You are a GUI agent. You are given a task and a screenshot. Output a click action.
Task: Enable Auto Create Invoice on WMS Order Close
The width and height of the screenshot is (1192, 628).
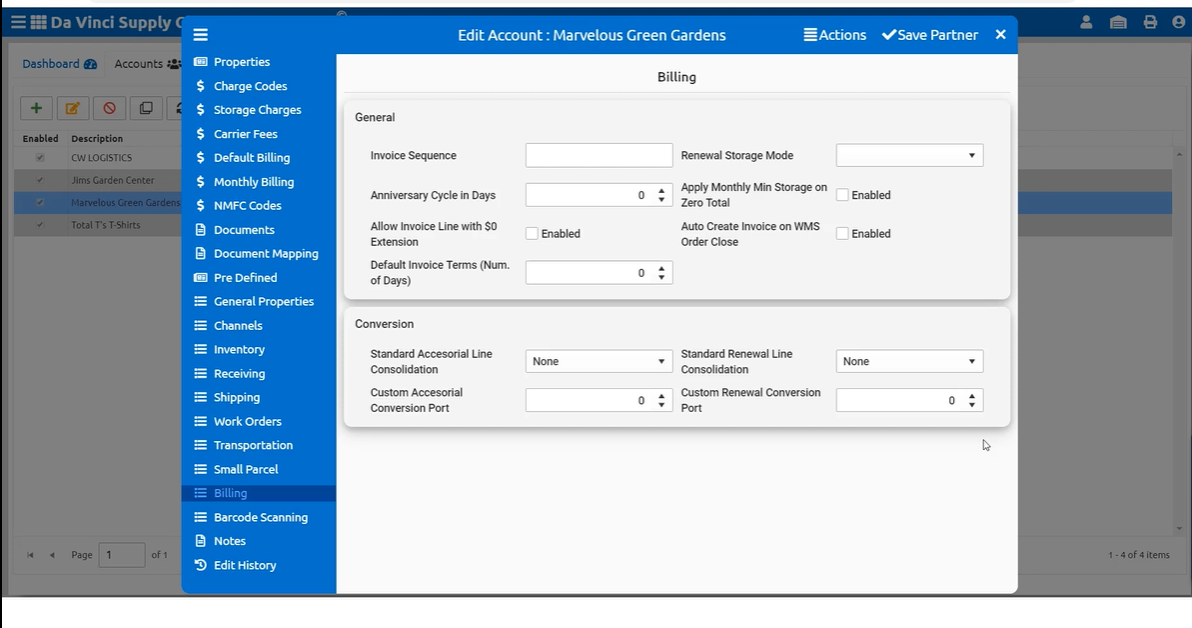click(x=843, y=234)
